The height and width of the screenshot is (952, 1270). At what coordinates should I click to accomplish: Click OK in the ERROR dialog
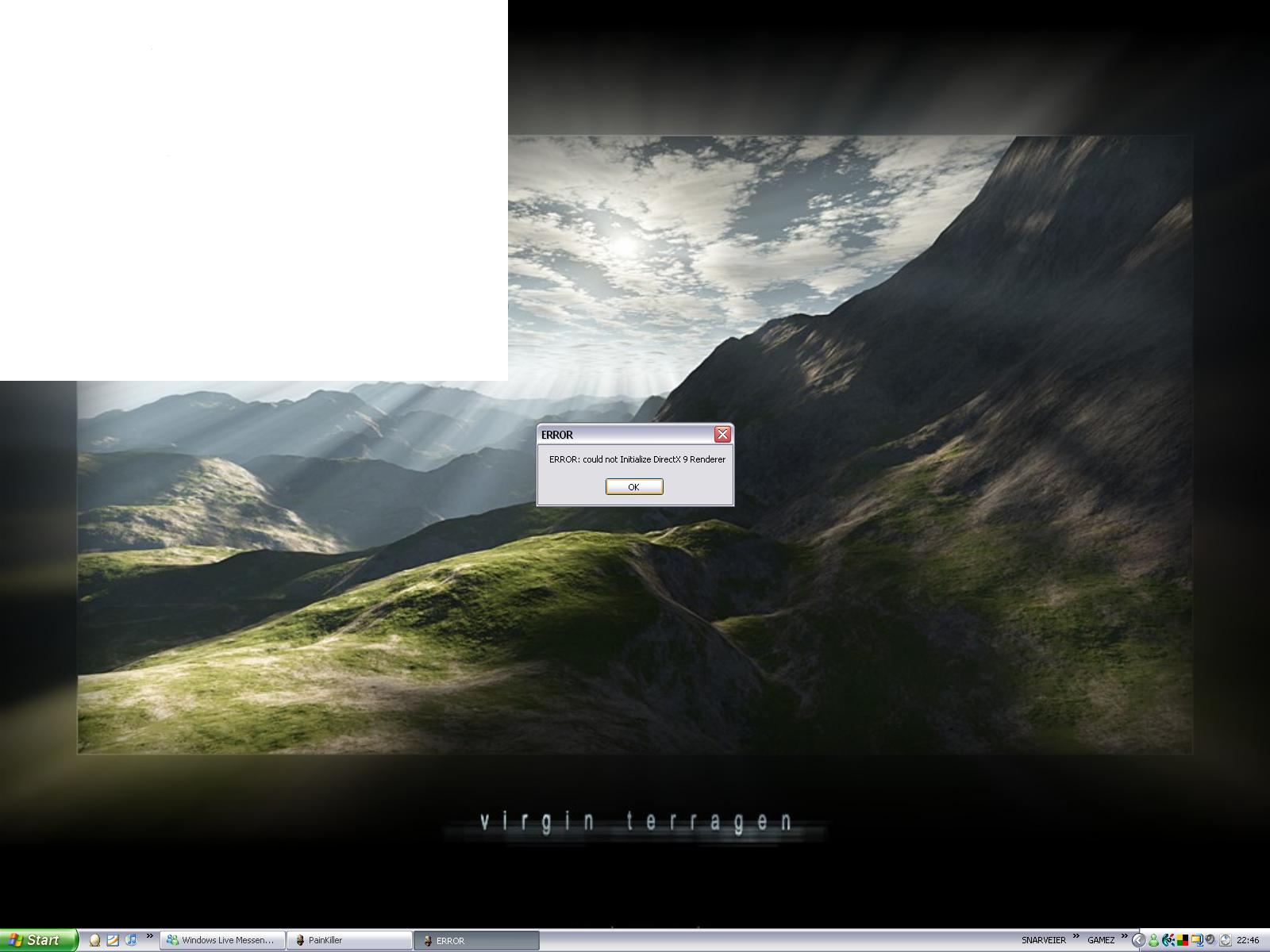(634, 486)
